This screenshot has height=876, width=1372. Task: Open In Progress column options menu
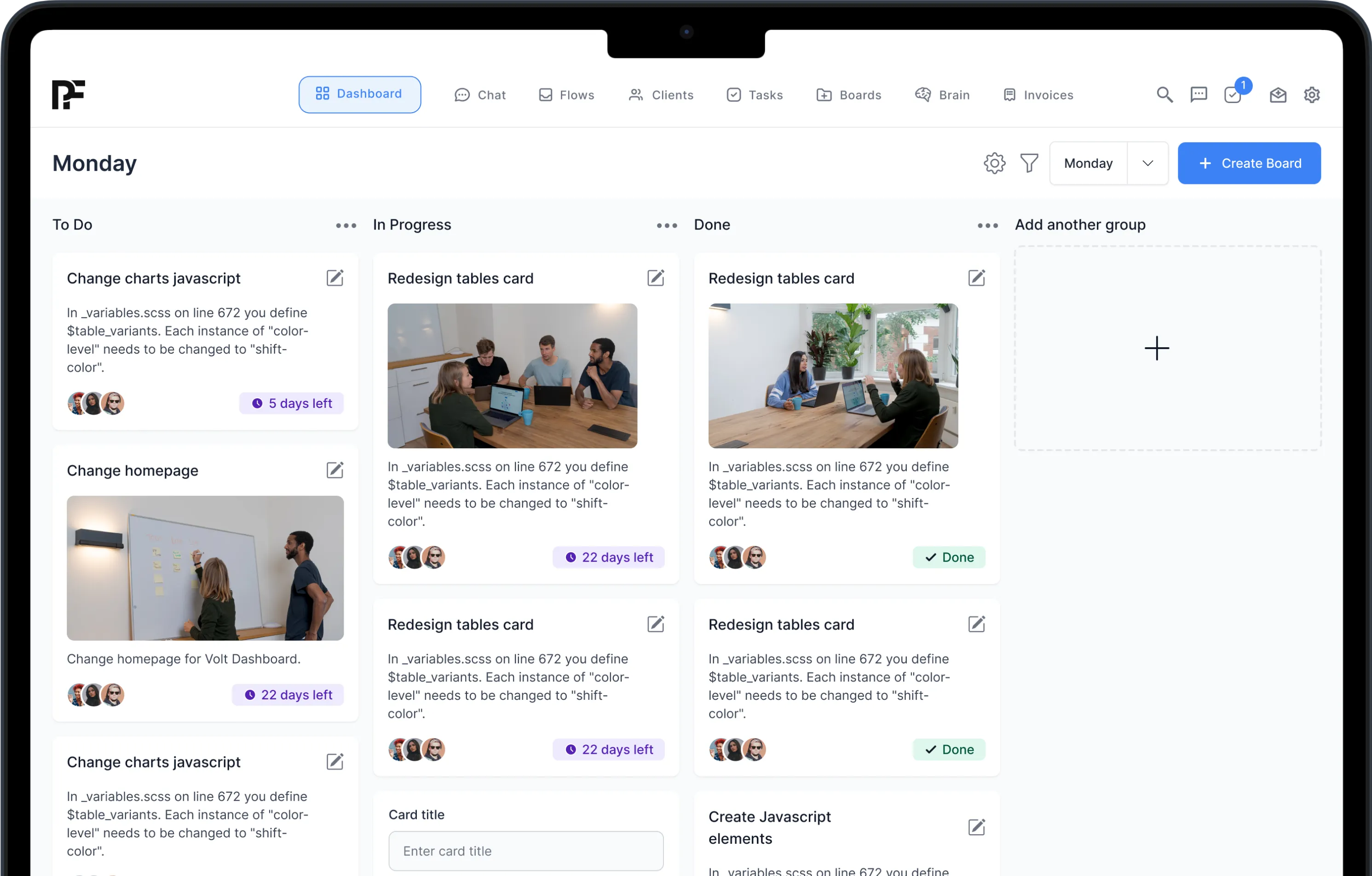click(667, 225)
